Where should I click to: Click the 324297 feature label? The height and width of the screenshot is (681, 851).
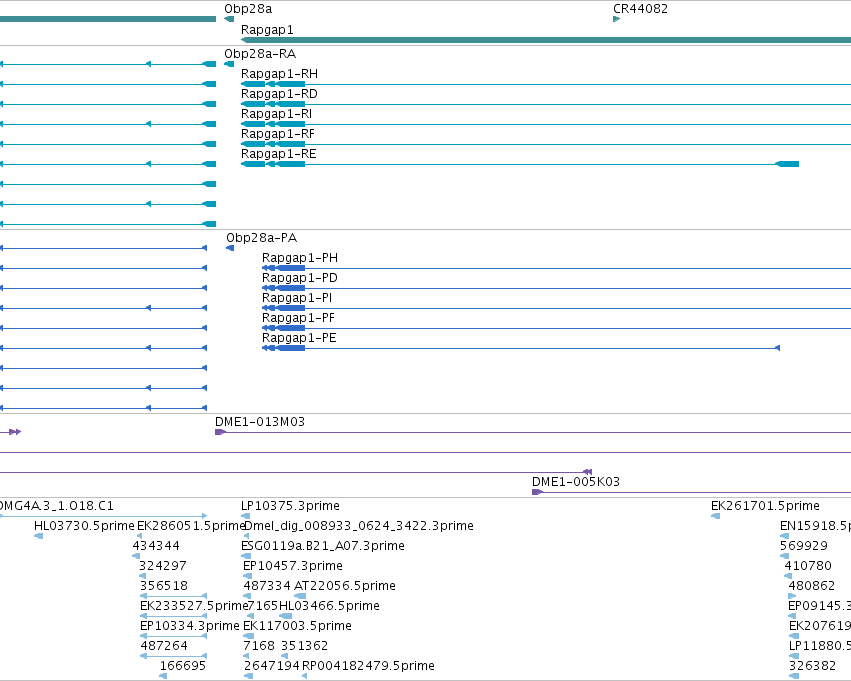point(163,566)
